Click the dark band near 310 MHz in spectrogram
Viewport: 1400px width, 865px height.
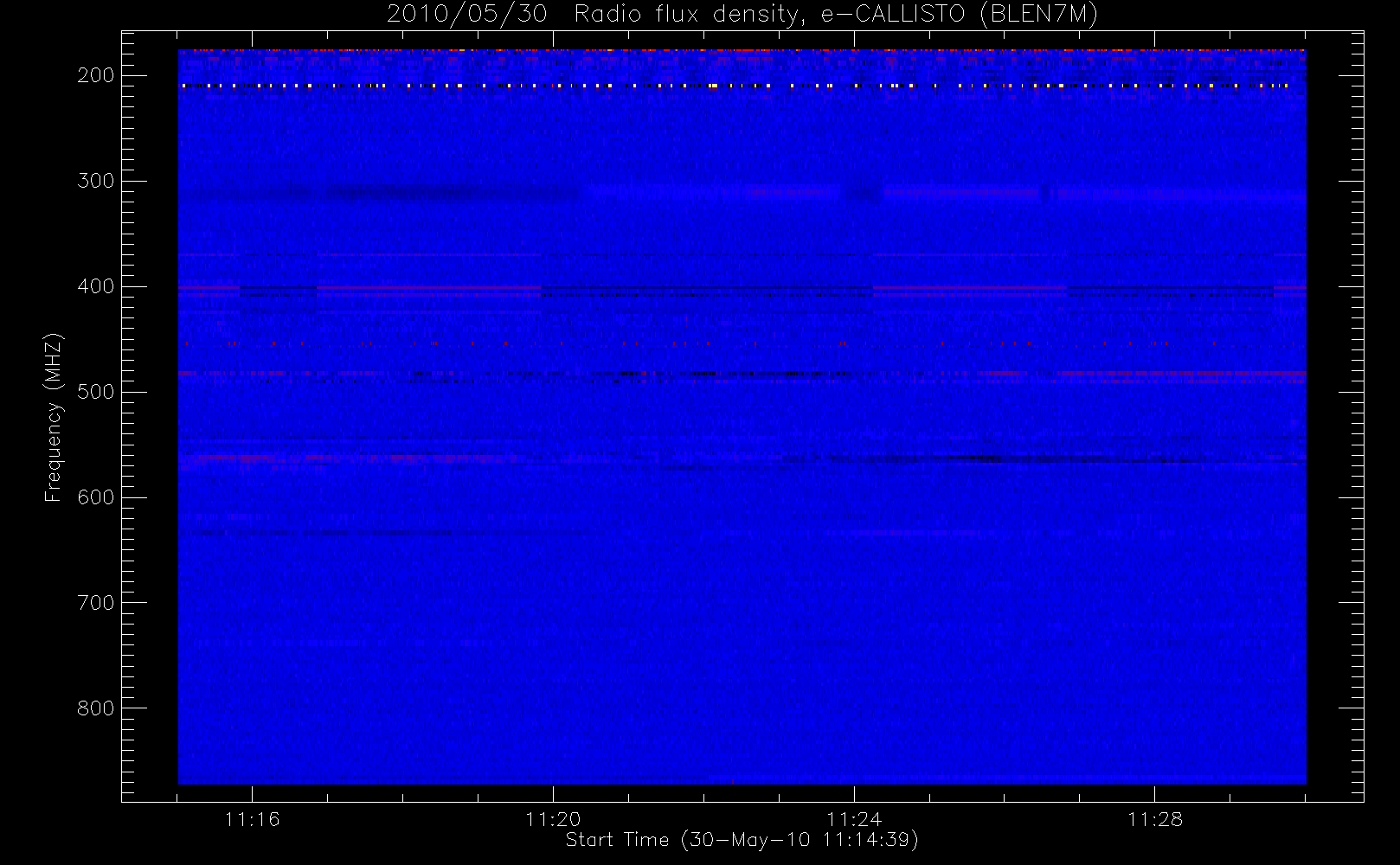pos(381,193)
